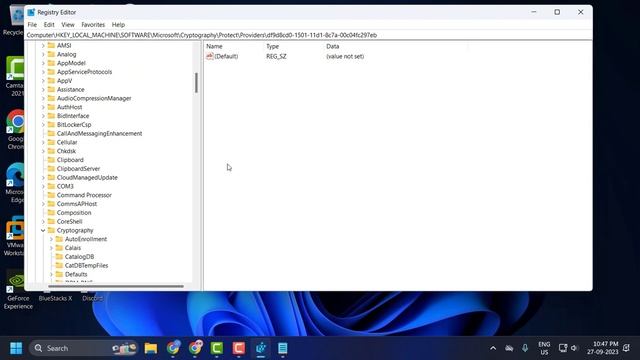
Task: Open the green Camtasia taskbar icon
Action: point(217,348)
